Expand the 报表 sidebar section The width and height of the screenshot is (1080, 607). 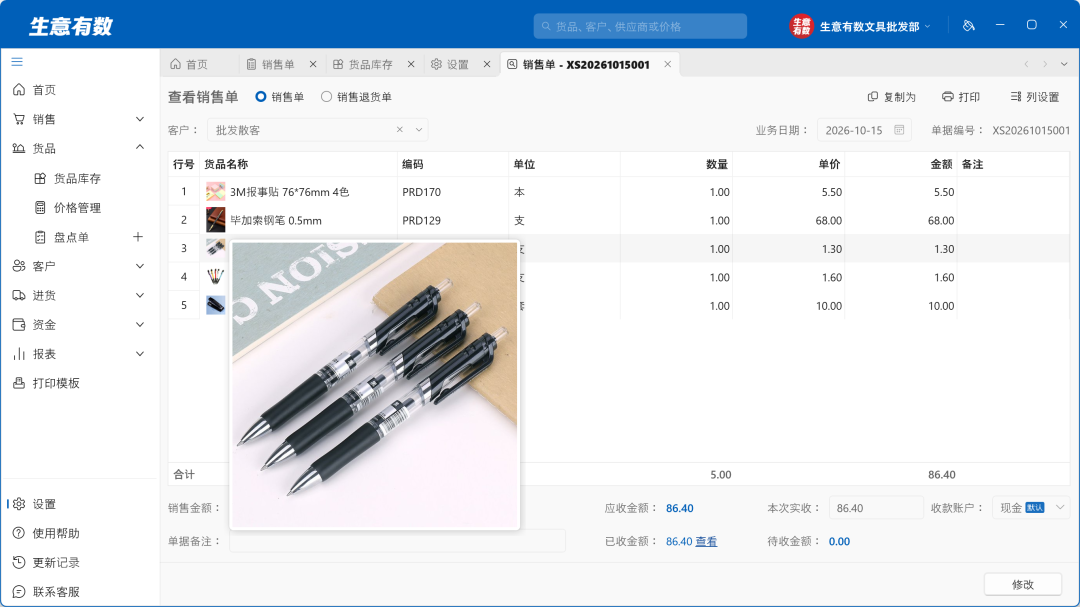[140, 354]
